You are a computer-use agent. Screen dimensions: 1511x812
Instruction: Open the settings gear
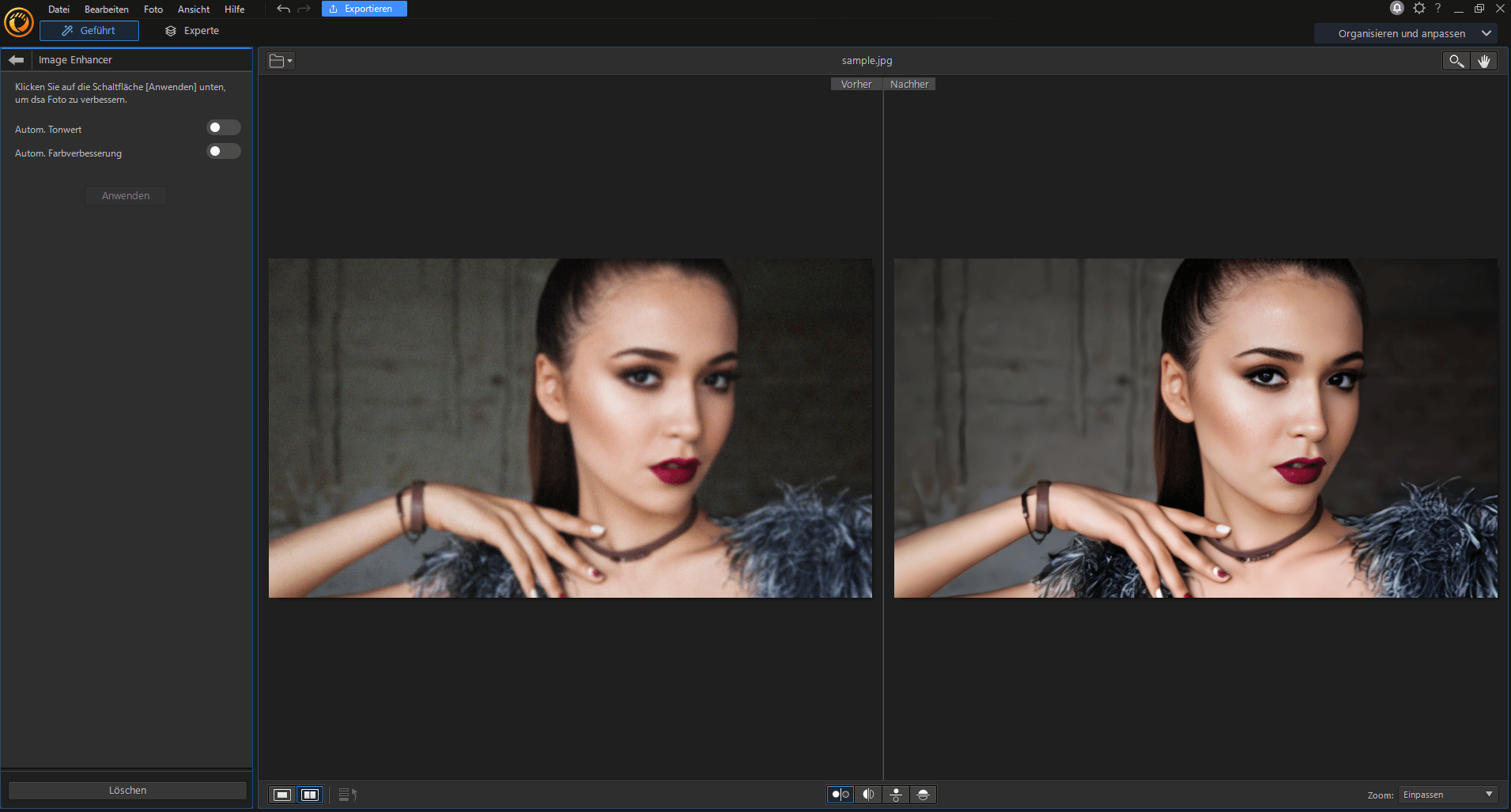tap(1418, 9)
